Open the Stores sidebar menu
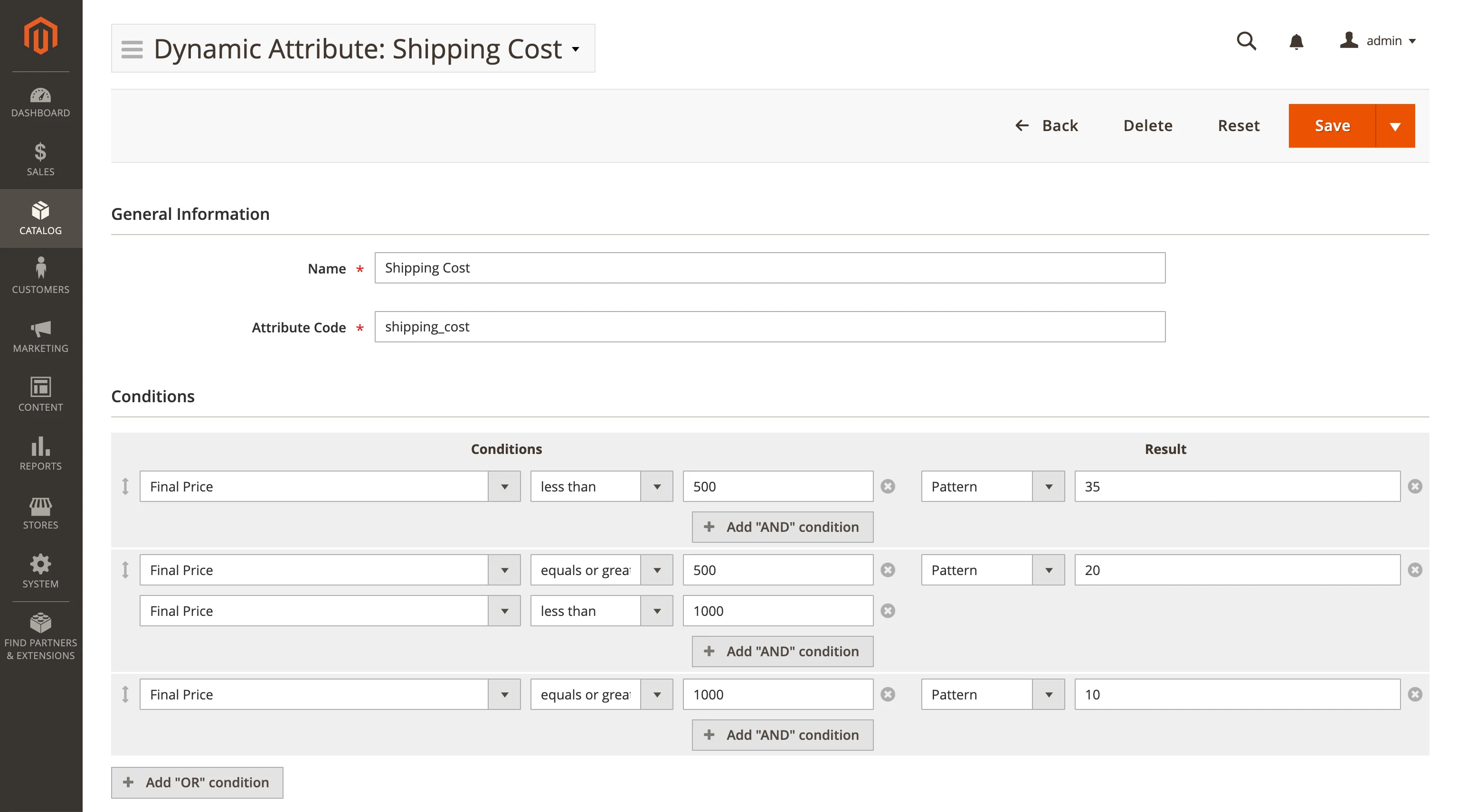 (x=40, y=513)
